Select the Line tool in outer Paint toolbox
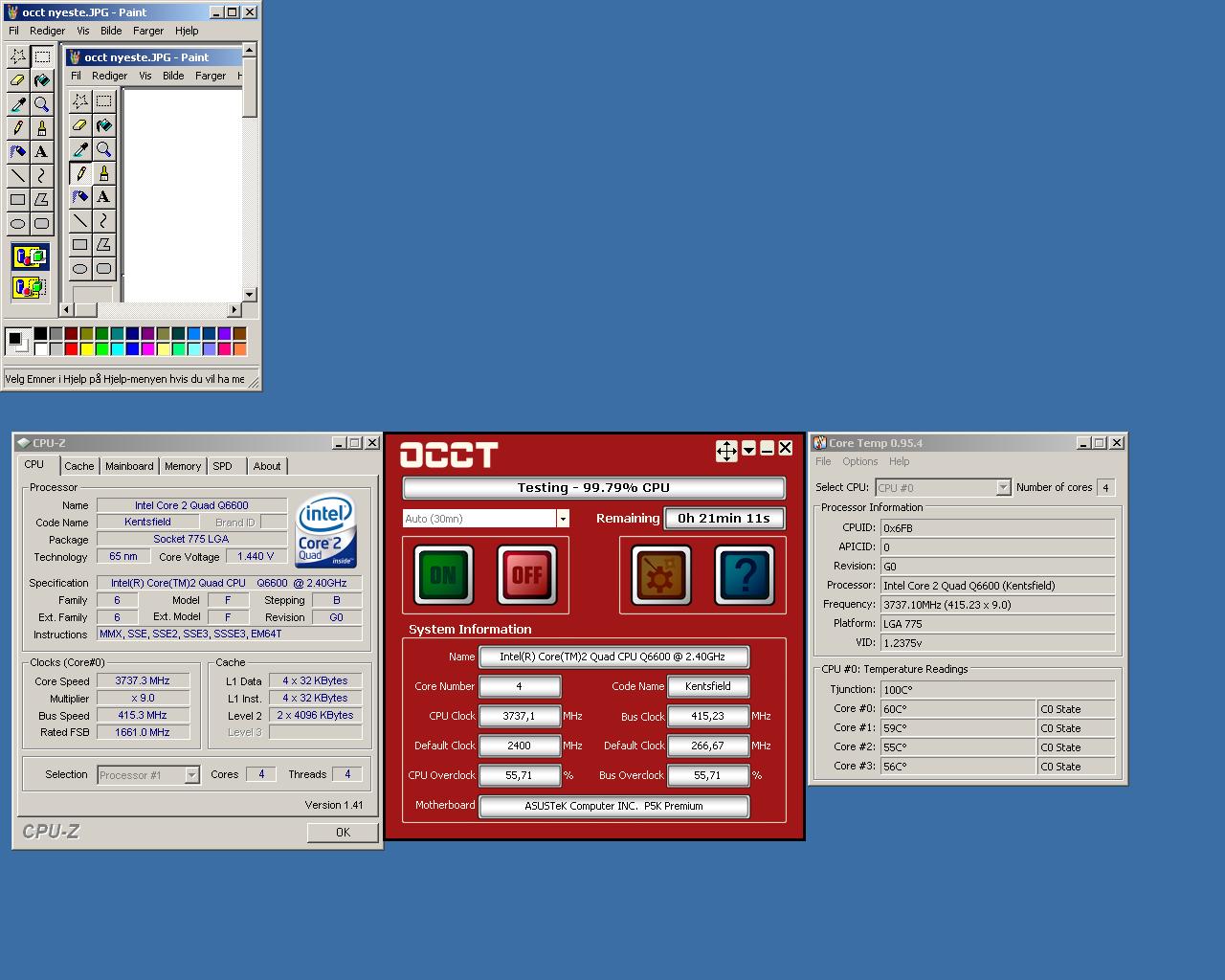 click(17, 175)
